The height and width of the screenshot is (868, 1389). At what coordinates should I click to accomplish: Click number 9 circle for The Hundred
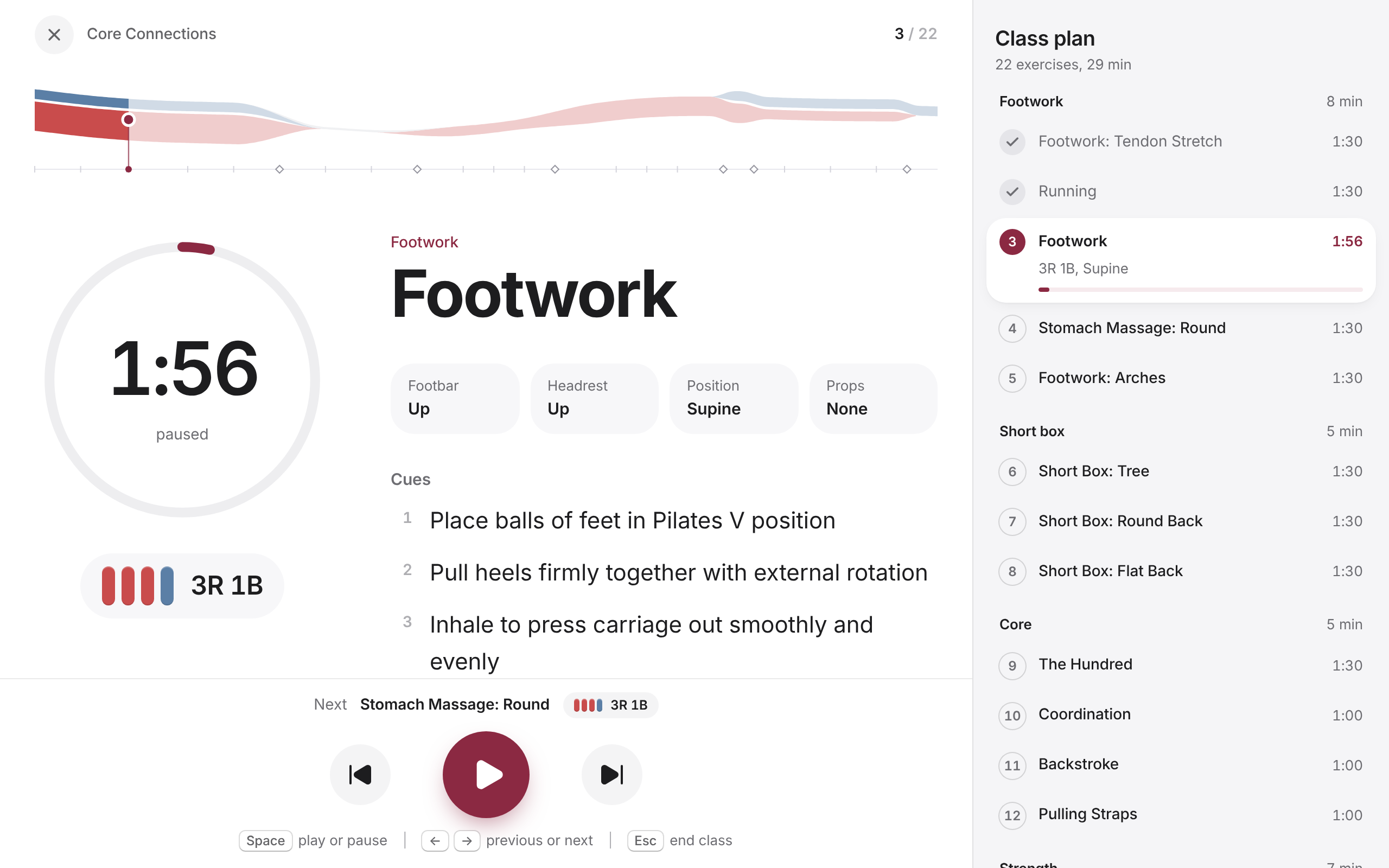click(1012, 665)
